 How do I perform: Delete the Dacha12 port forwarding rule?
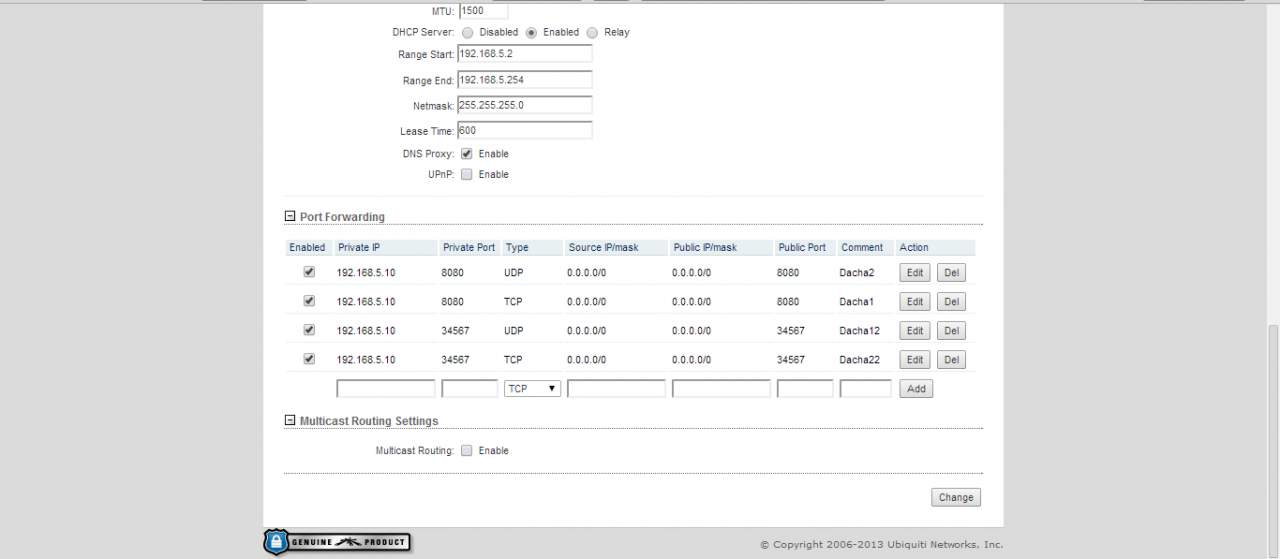click(x=951, y=331)
